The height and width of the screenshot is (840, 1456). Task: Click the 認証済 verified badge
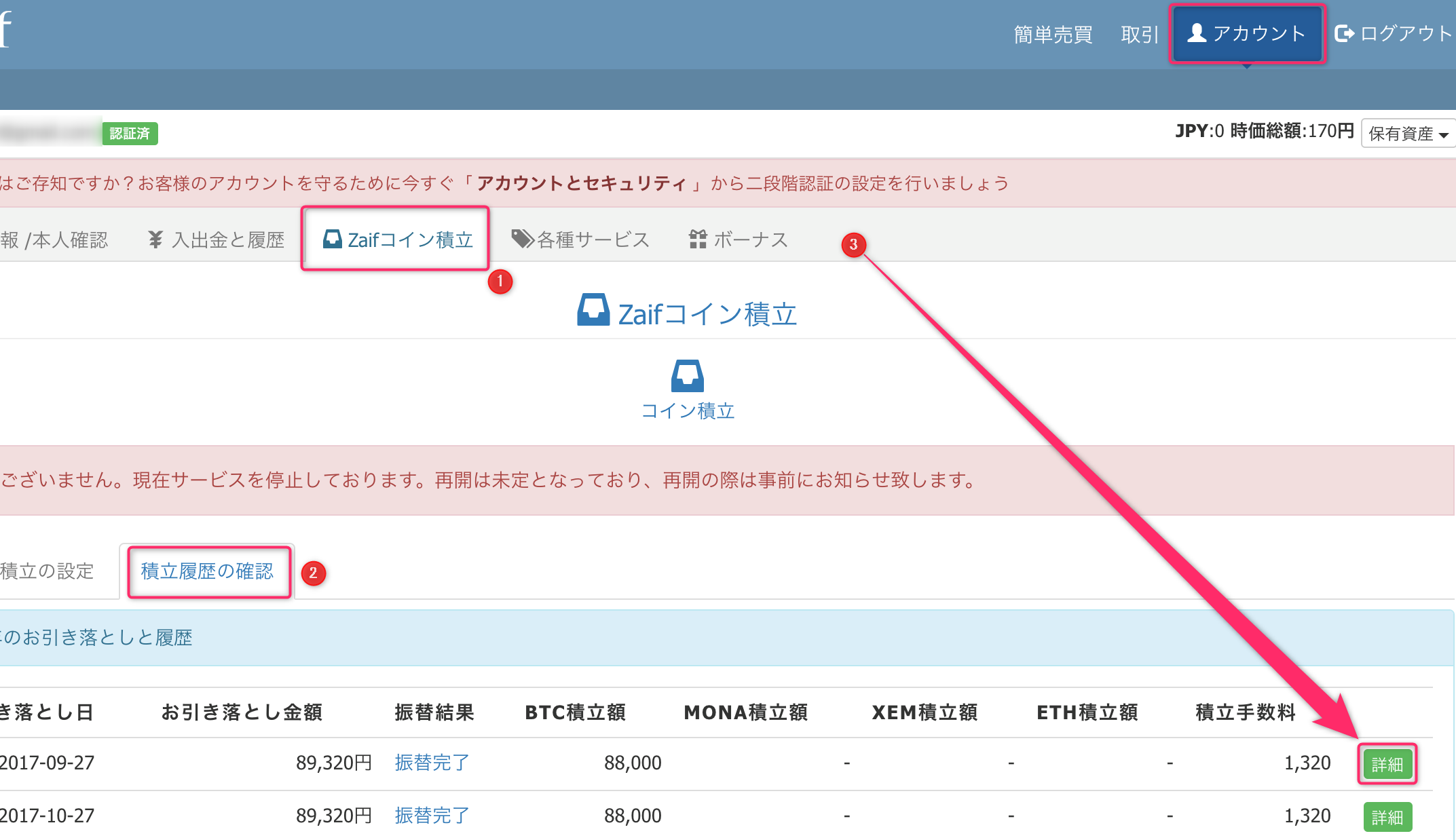click(x=130, y=134)
